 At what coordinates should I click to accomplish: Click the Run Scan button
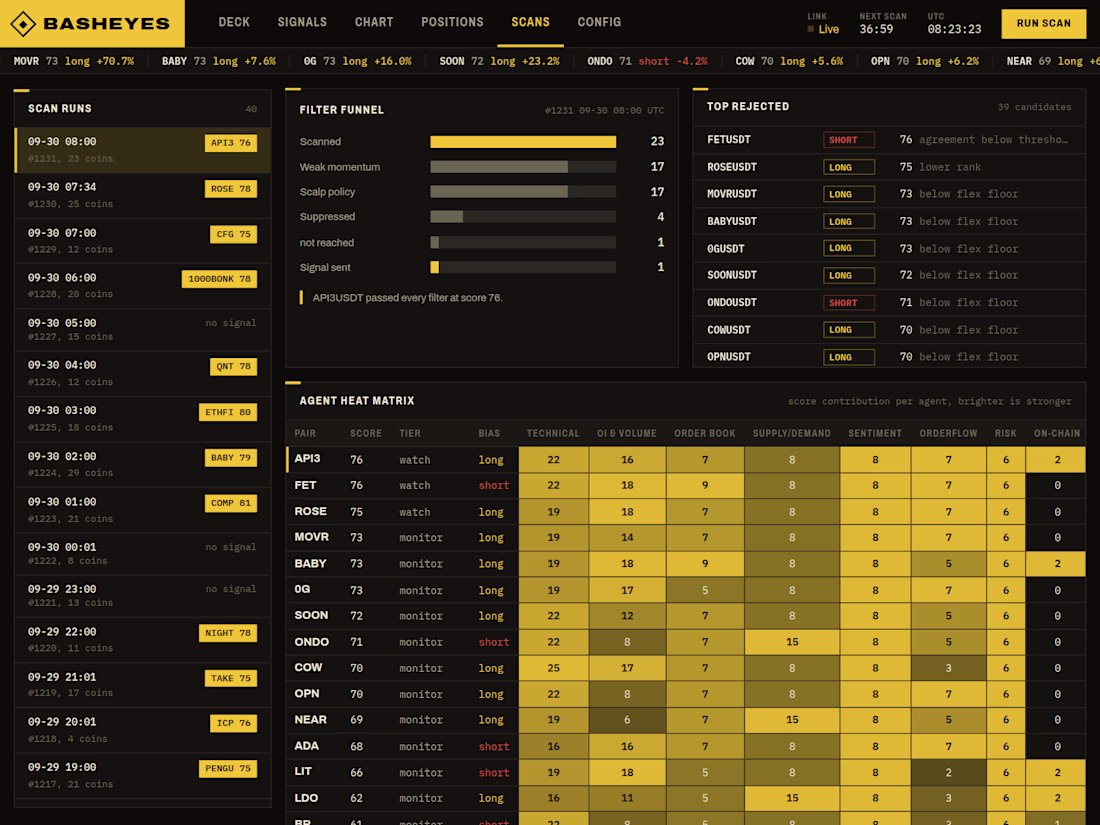[x=1043, y=23]
